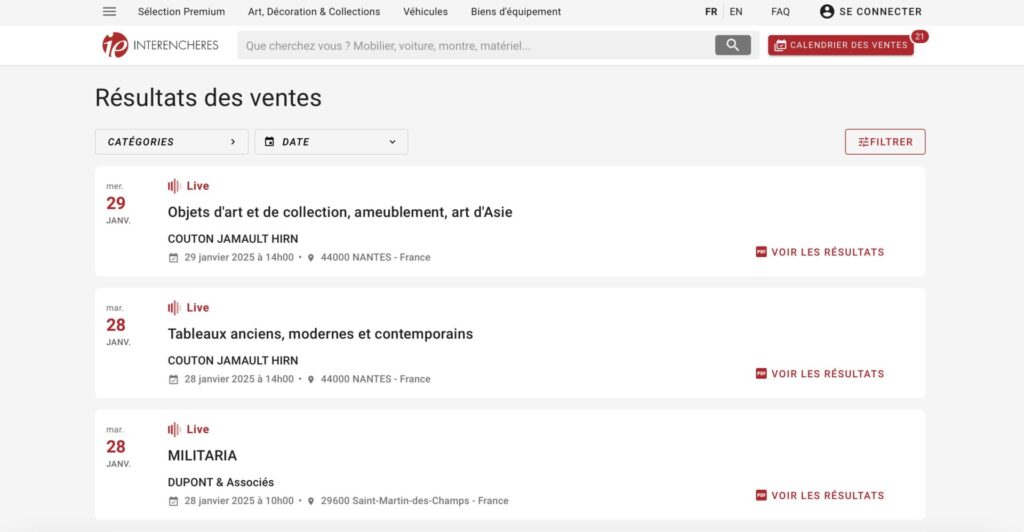1024x532 pixels.
Task: Click the Live icon on the Tableaux anciens sale
Action: point(174,308)
